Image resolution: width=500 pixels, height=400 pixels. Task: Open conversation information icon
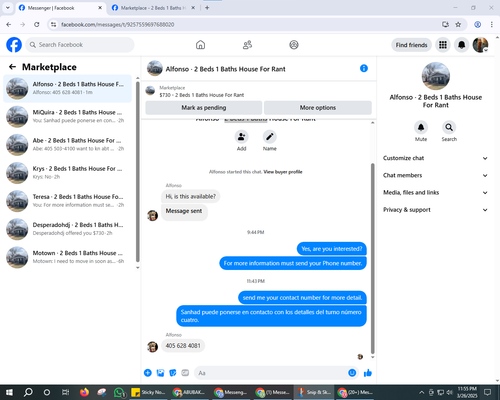pyautogui.click(x=364, y=68)
